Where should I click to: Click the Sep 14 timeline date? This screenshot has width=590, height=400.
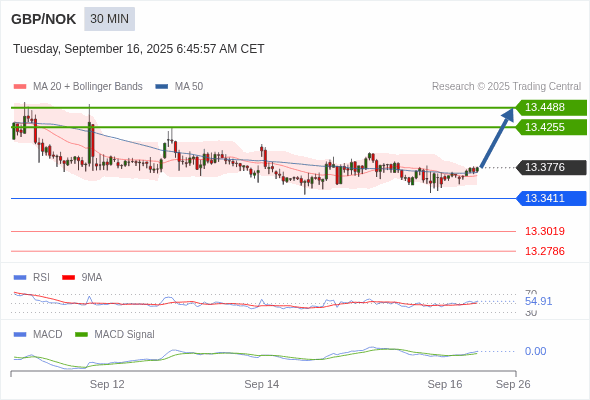(x=262, y=384)
